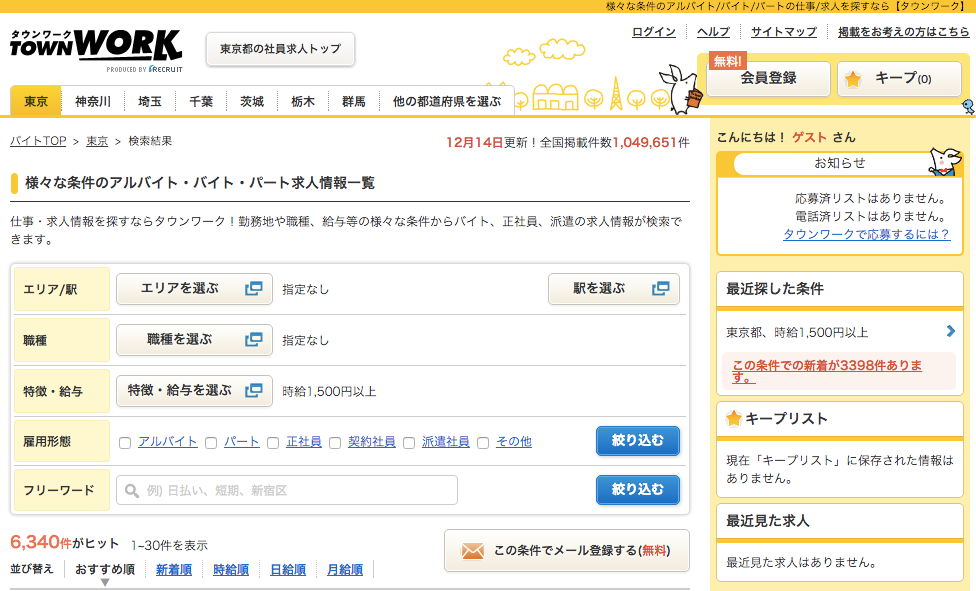Click the star icon on Keep button
The image size is (976, 591).
point(853,78)
